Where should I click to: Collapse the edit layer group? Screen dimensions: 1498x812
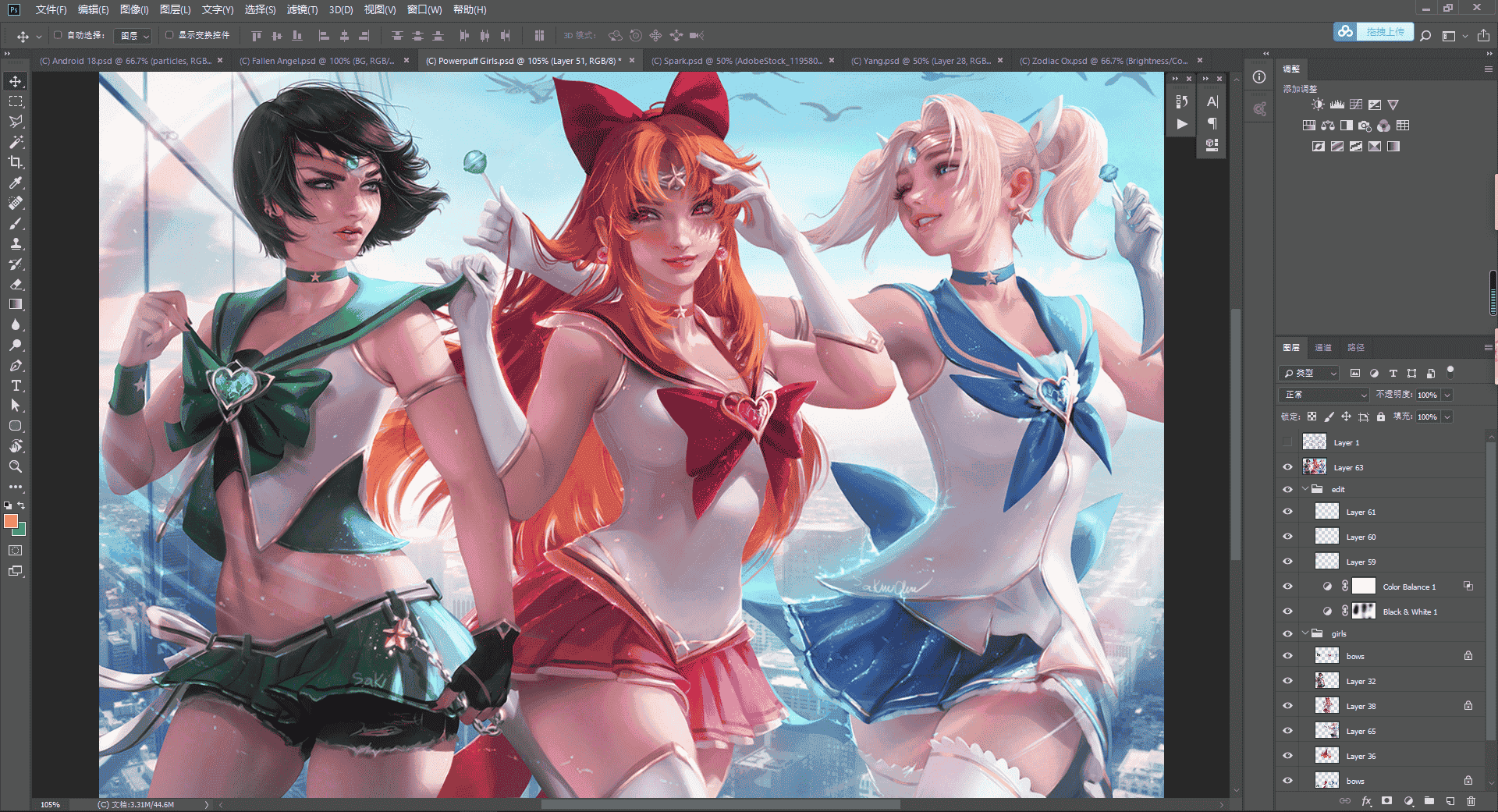[x=1305, y=489]
